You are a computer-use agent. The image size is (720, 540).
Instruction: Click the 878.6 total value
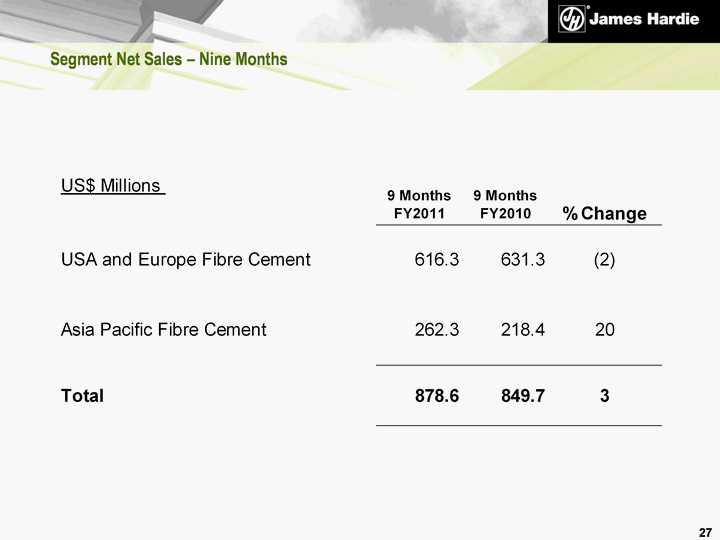[437, 396]
